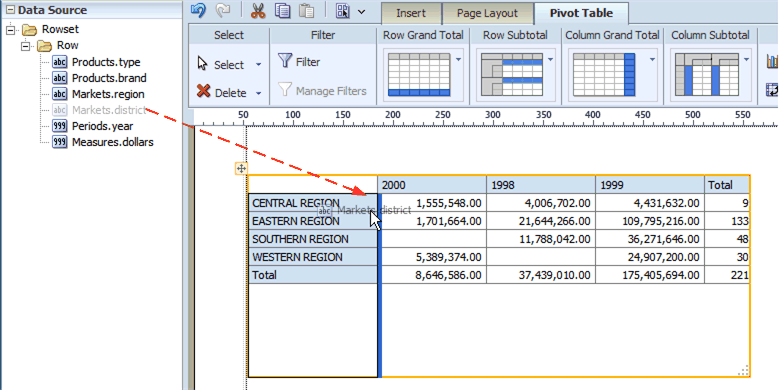The height and width of the screenshot is (390, 783).
Task: Click the cell 175,405,694.00
Action: point(650,275)
